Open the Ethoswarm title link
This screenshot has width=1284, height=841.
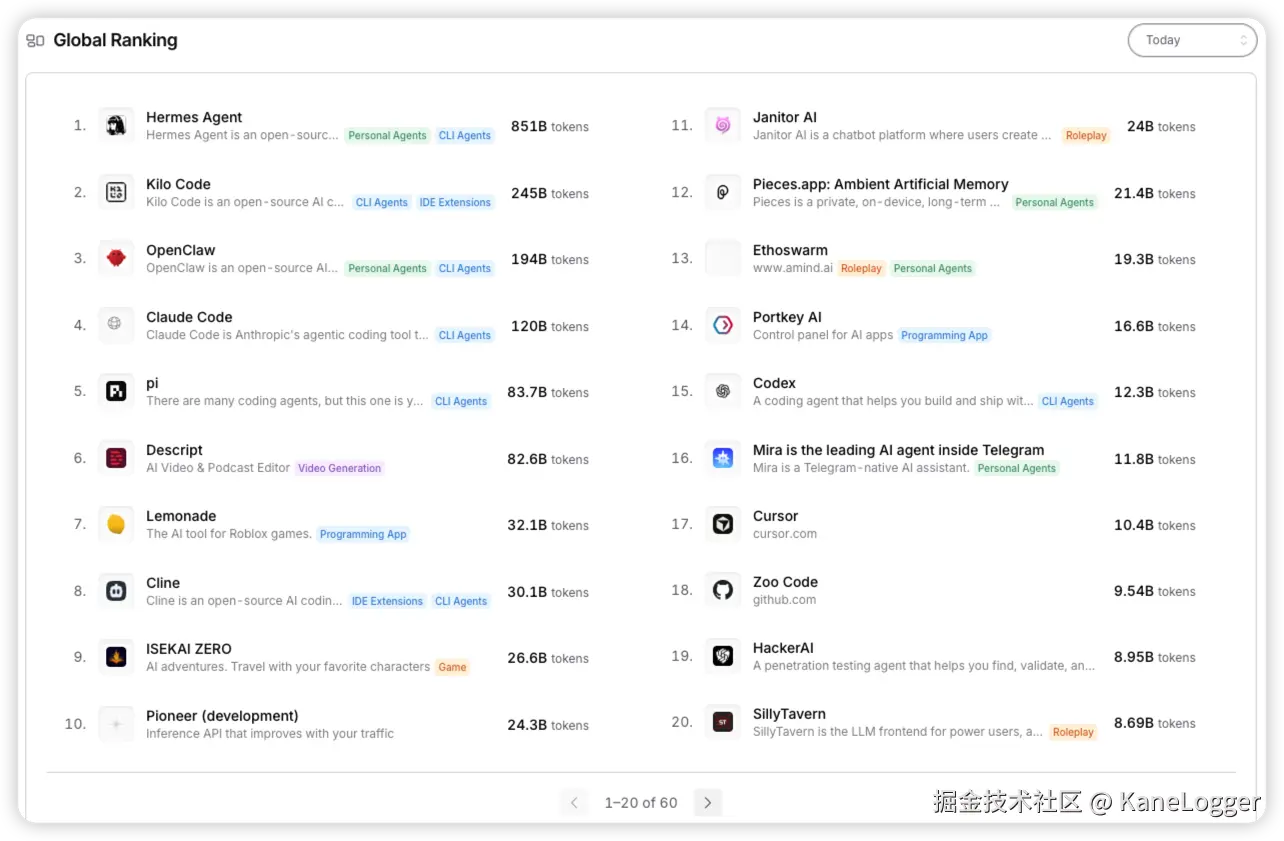tap(790, 250)
